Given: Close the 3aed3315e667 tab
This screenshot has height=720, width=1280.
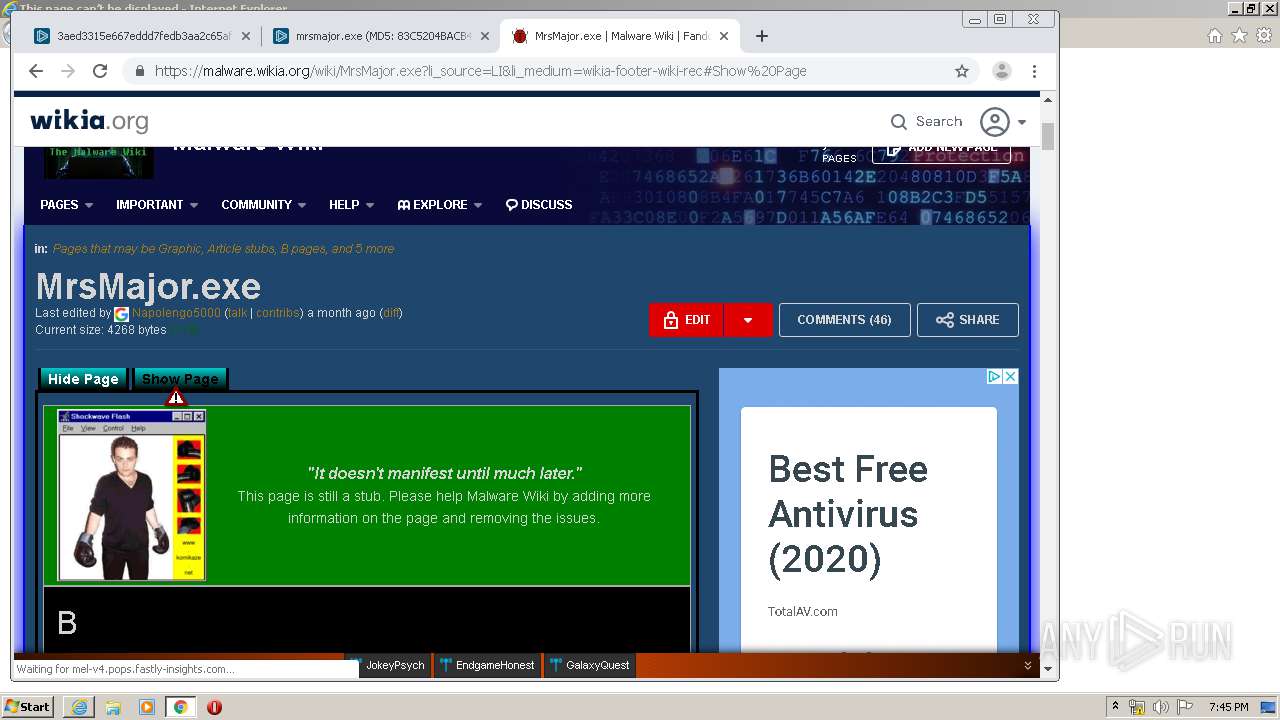Looking at the screenshot, I should click(x=247, y=36).
